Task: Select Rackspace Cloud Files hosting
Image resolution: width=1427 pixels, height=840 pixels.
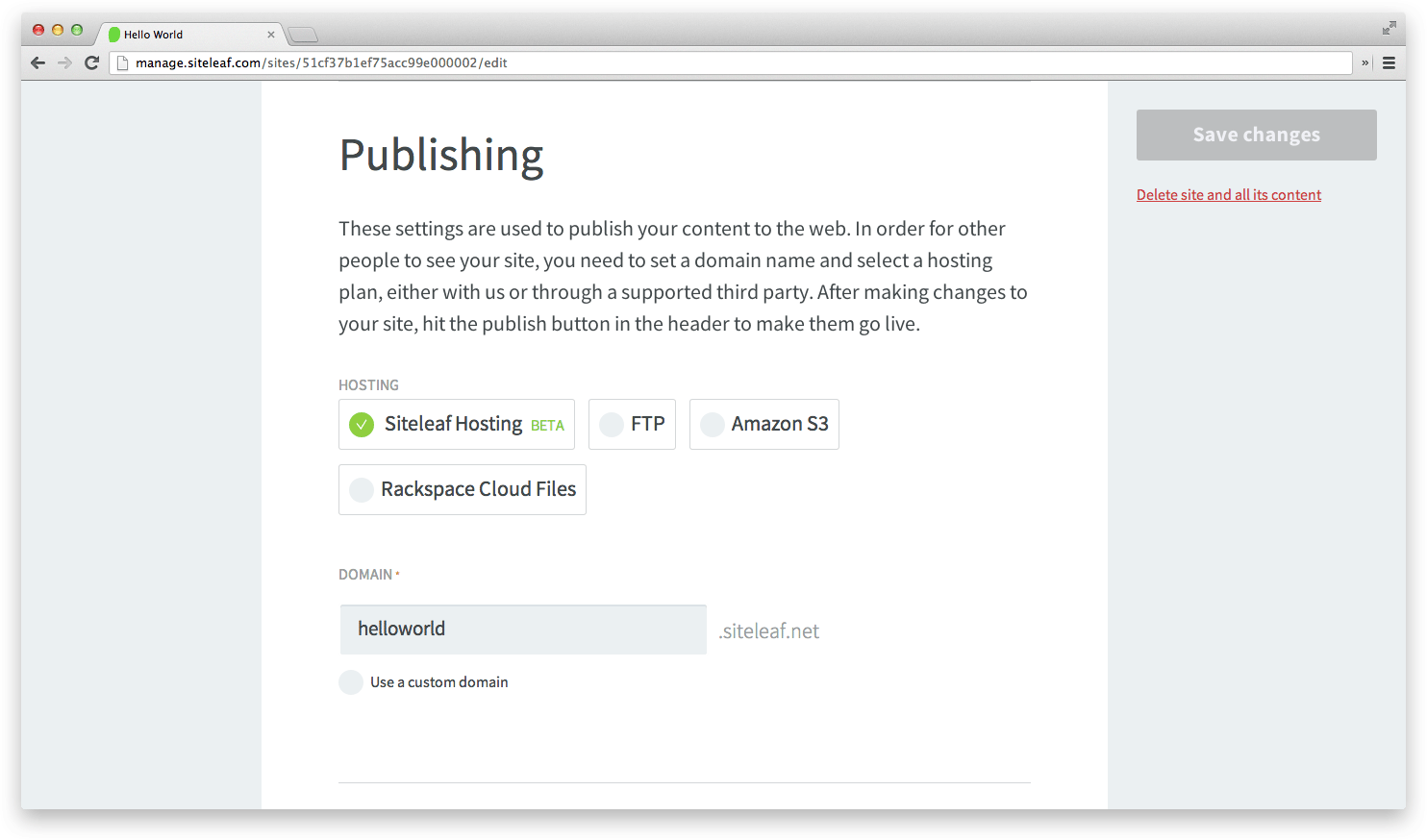Action: 463,489
